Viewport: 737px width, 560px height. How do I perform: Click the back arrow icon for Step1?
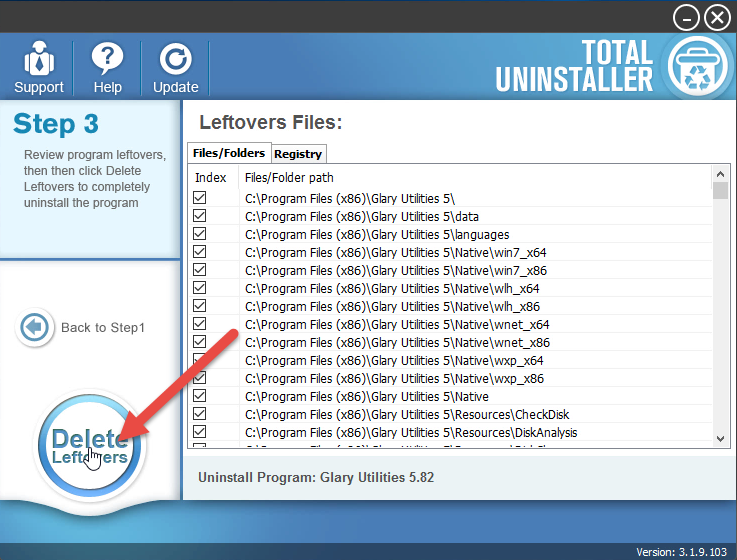click(x=35, y=328)
